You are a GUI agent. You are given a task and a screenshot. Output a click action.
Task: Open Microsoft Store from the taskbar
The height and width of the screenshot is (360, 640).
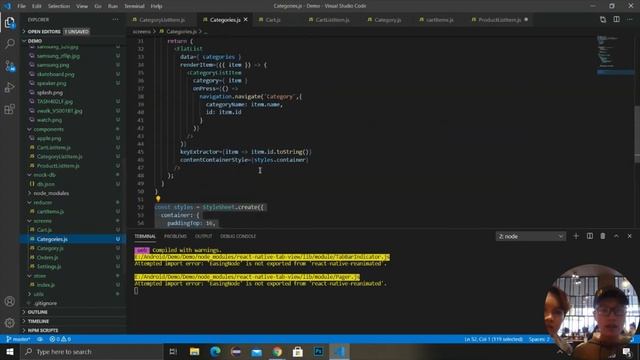coord(298,351)
